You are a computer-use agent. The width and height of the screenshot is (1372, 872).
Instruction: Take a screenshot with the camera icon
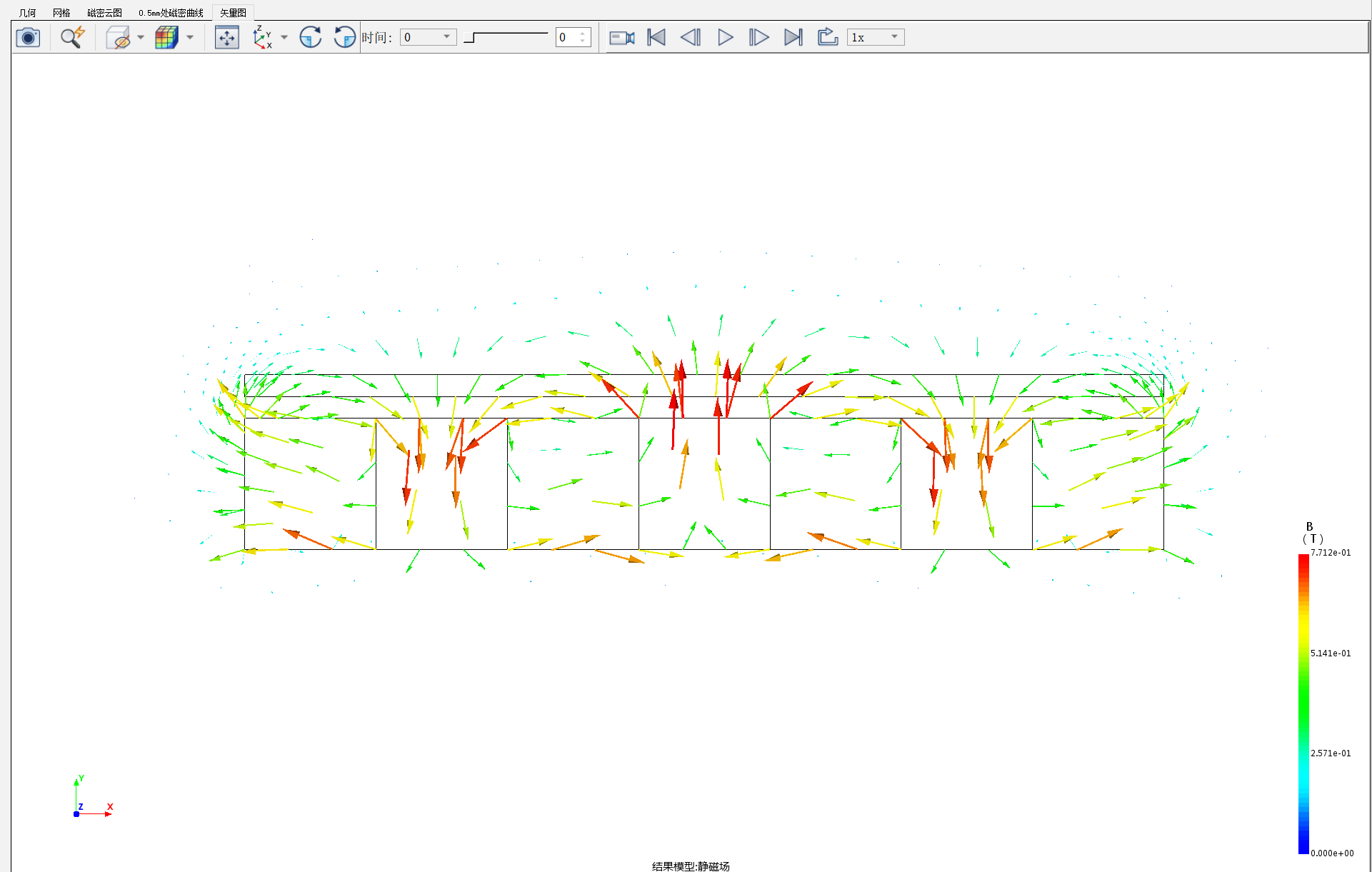pyautogui.click(x=28, y=37)
